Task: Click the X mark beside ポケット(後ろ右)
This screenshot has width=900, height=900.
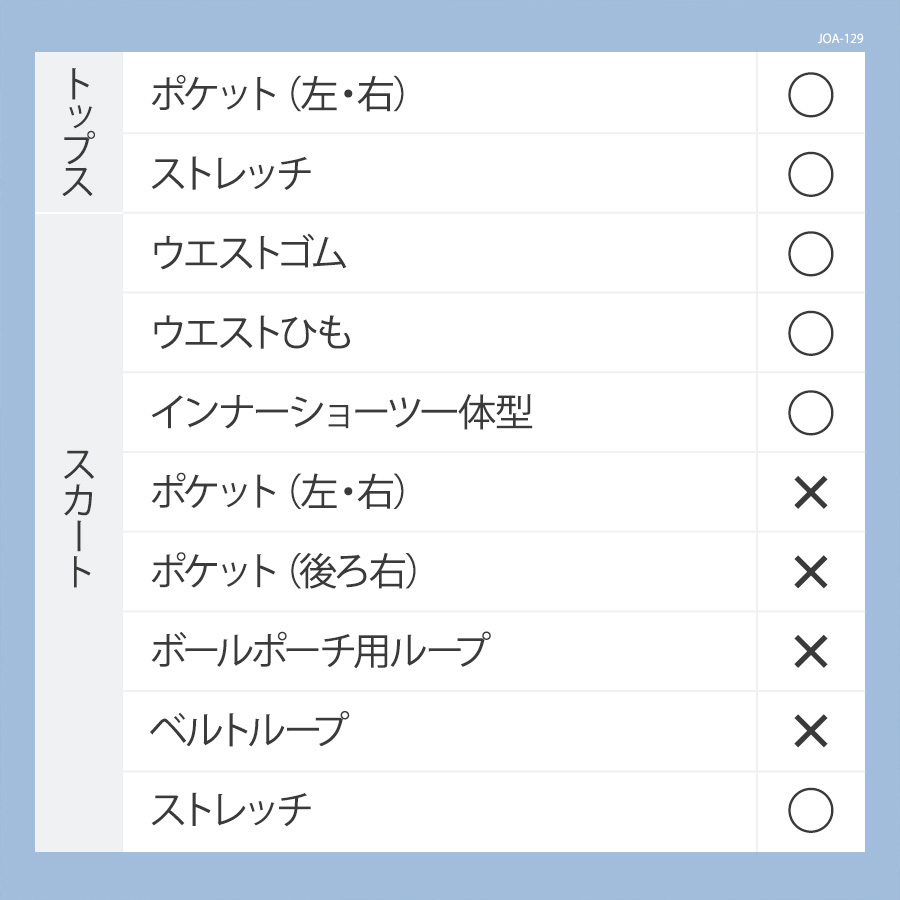Action: tap(810, 572)
